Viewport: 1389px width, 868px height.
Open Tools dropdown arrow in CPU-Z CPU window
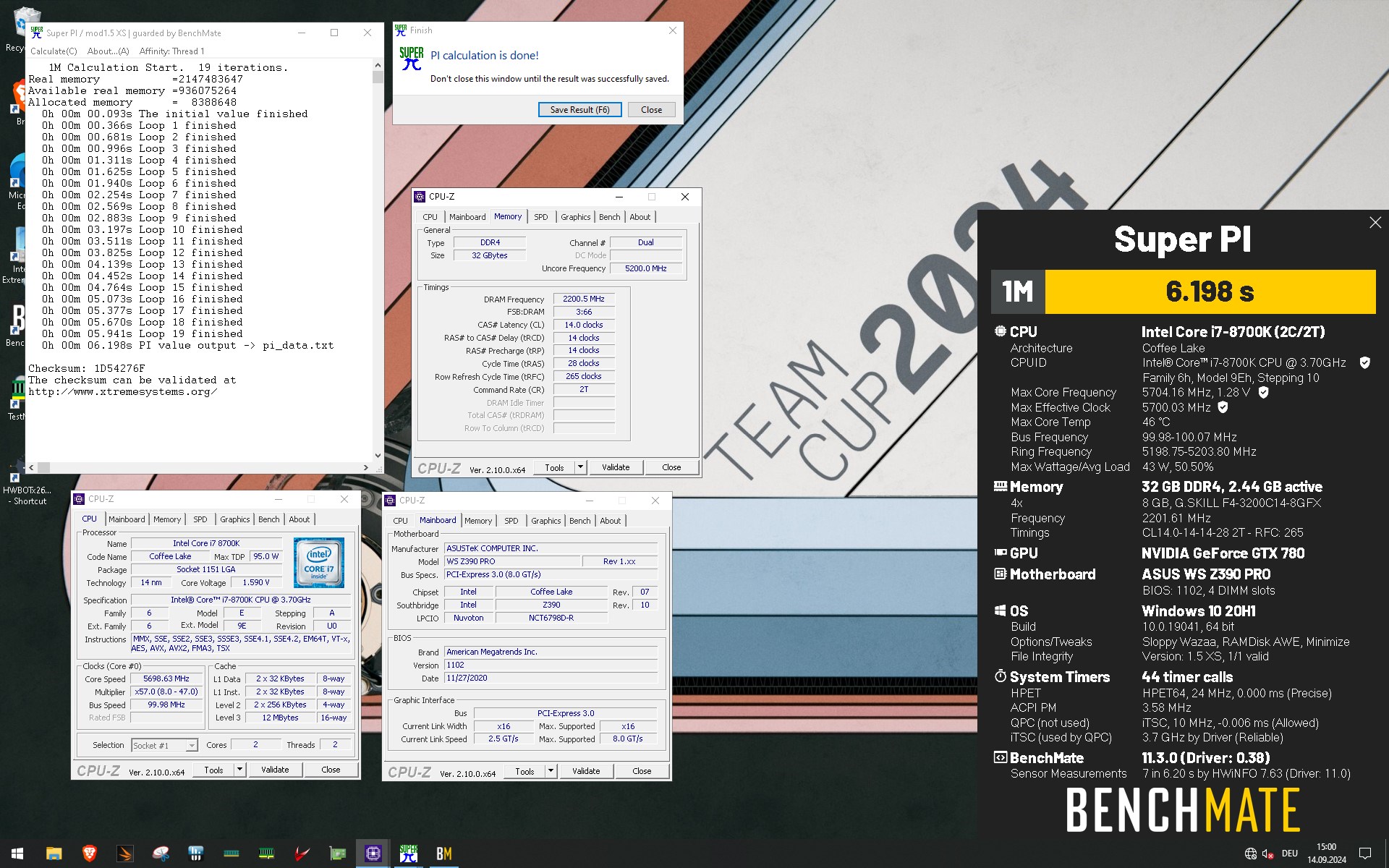coord(239,770)
